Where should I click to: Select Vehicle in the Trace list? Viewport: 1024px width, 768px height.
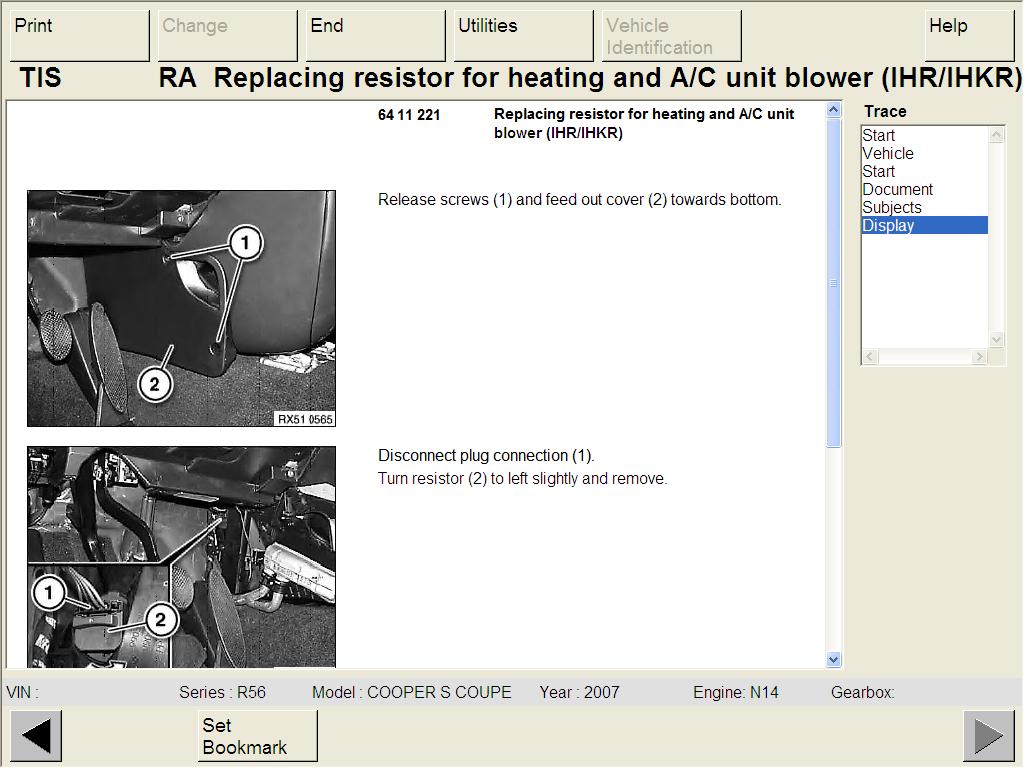(888, 154)
